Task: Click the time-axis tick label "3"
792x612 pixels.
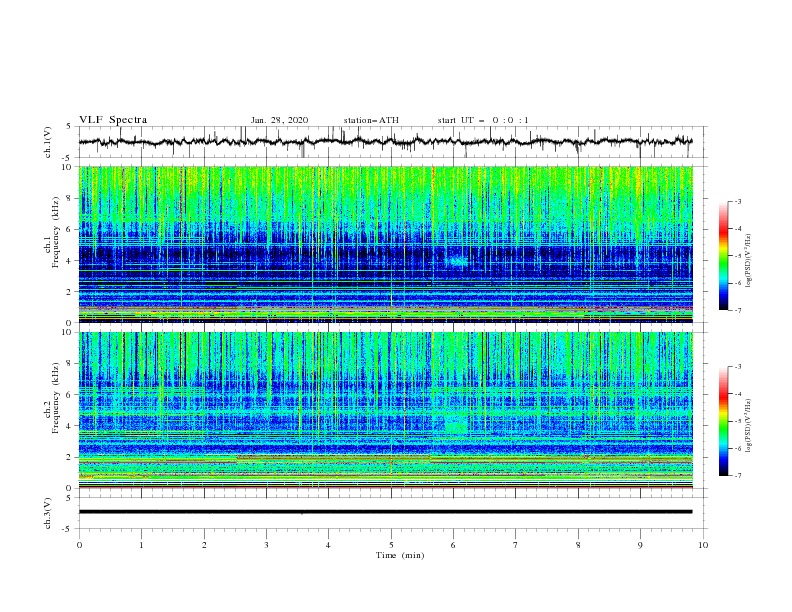Action: 266,545
